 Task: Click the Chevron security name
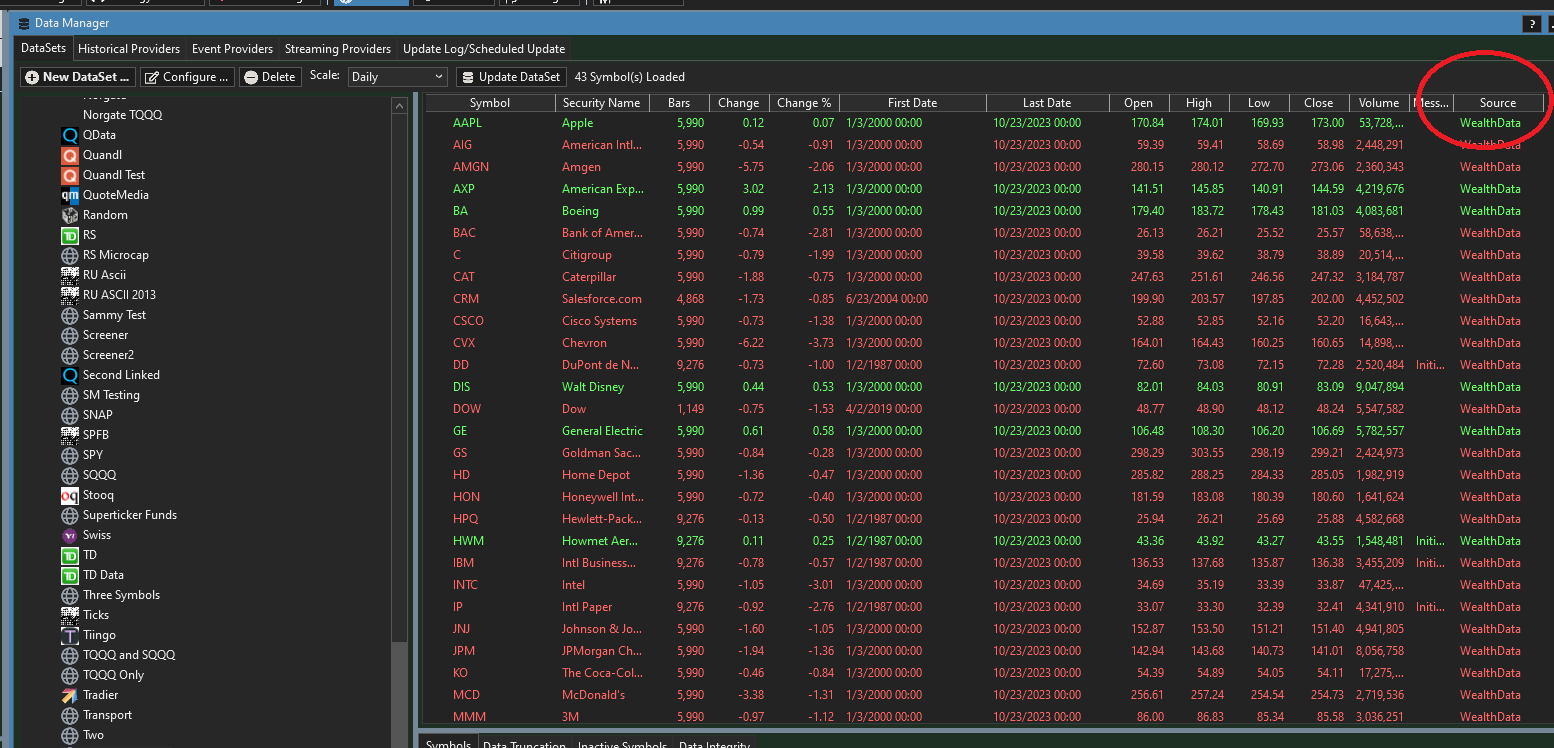584,343
